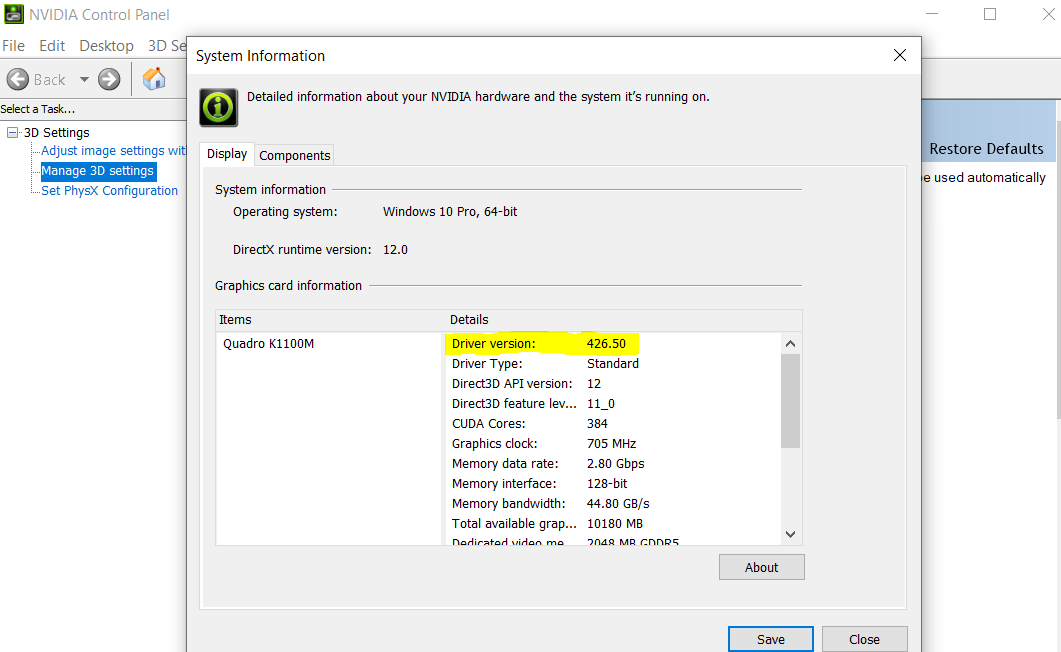Select the Graphics clock row

tap(612, 444)
